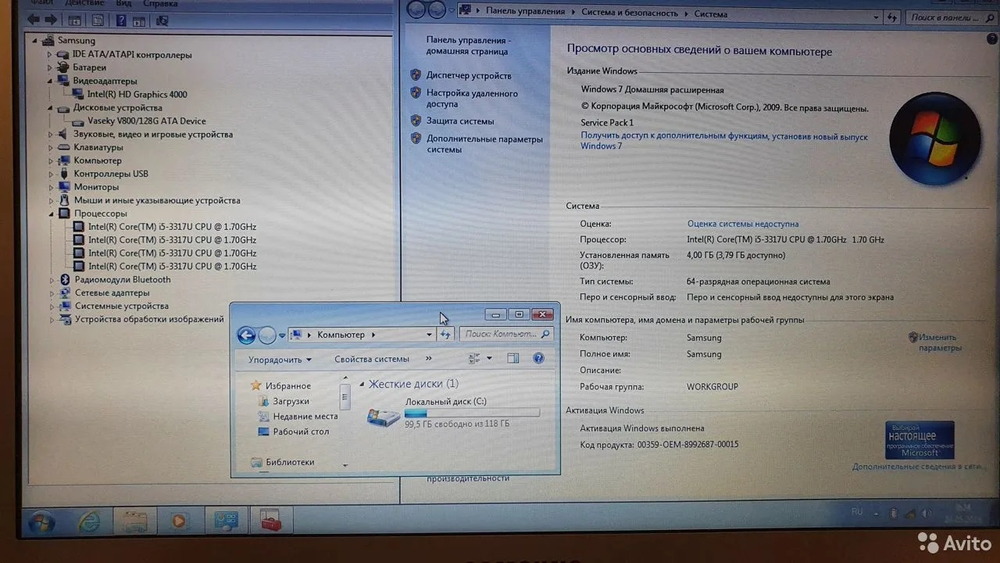Click Система и безопасность breadcrumb
1000x563 pixels.
pyautogui.click(x=629, y=13)
